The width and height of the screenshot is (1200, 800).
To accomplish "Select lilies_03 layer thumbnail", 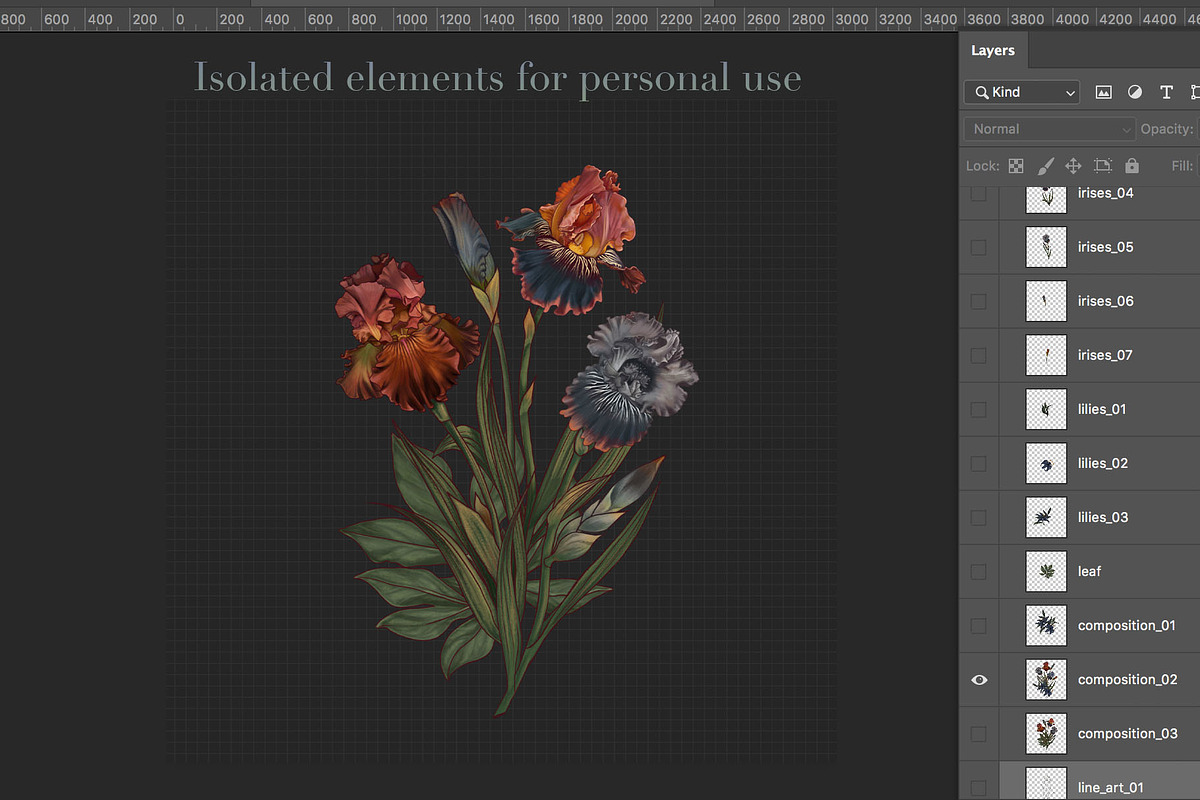I will tap(1046, 517).
